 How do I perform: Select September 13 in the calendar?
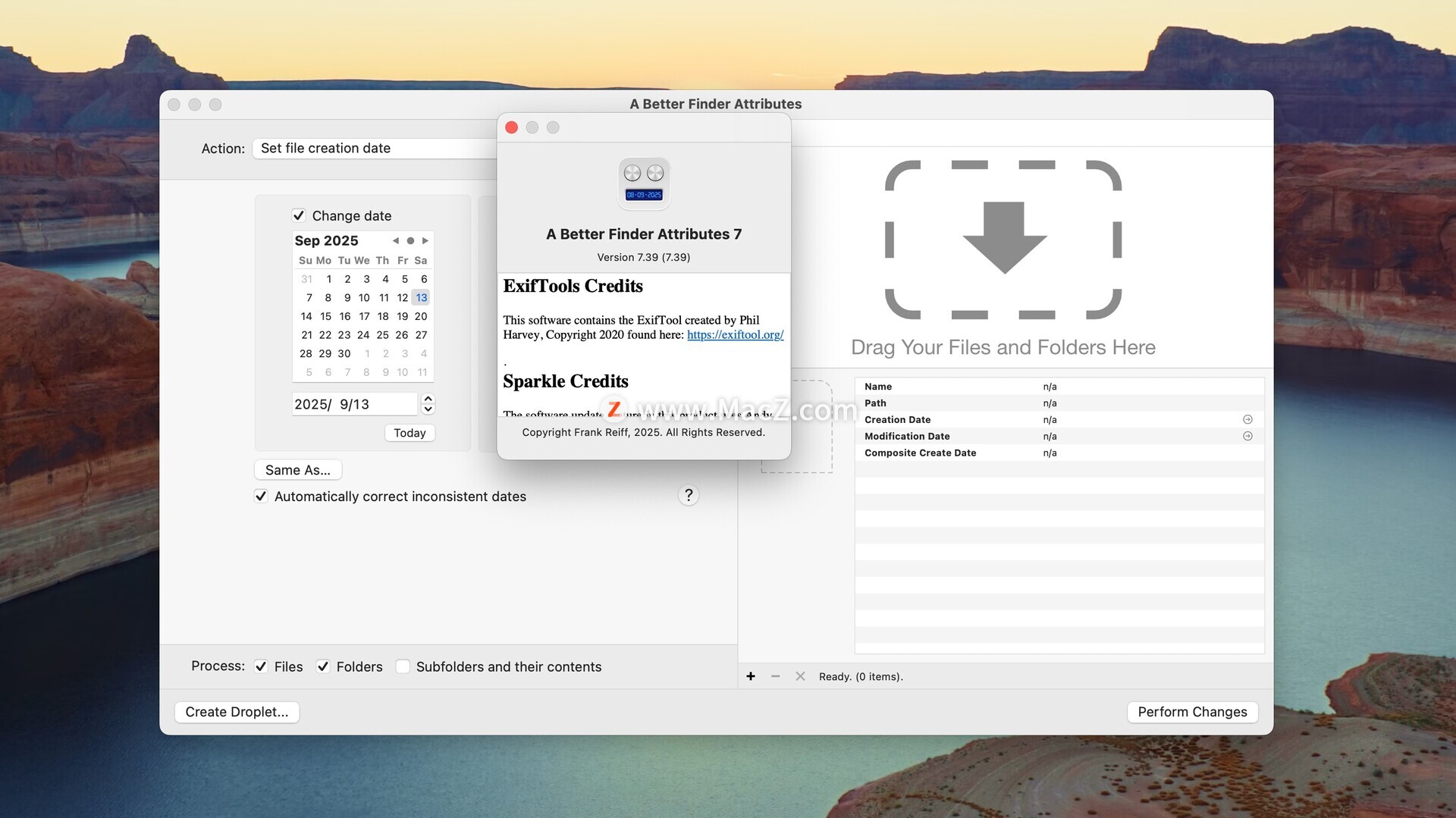click(x=421, y=297)
